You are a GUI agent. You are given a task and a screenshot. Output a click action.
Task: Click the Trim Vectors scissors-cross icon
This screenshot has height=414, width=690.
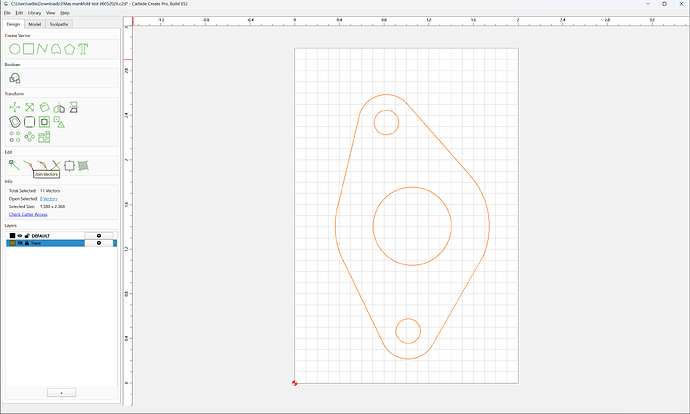click(56, 165)
